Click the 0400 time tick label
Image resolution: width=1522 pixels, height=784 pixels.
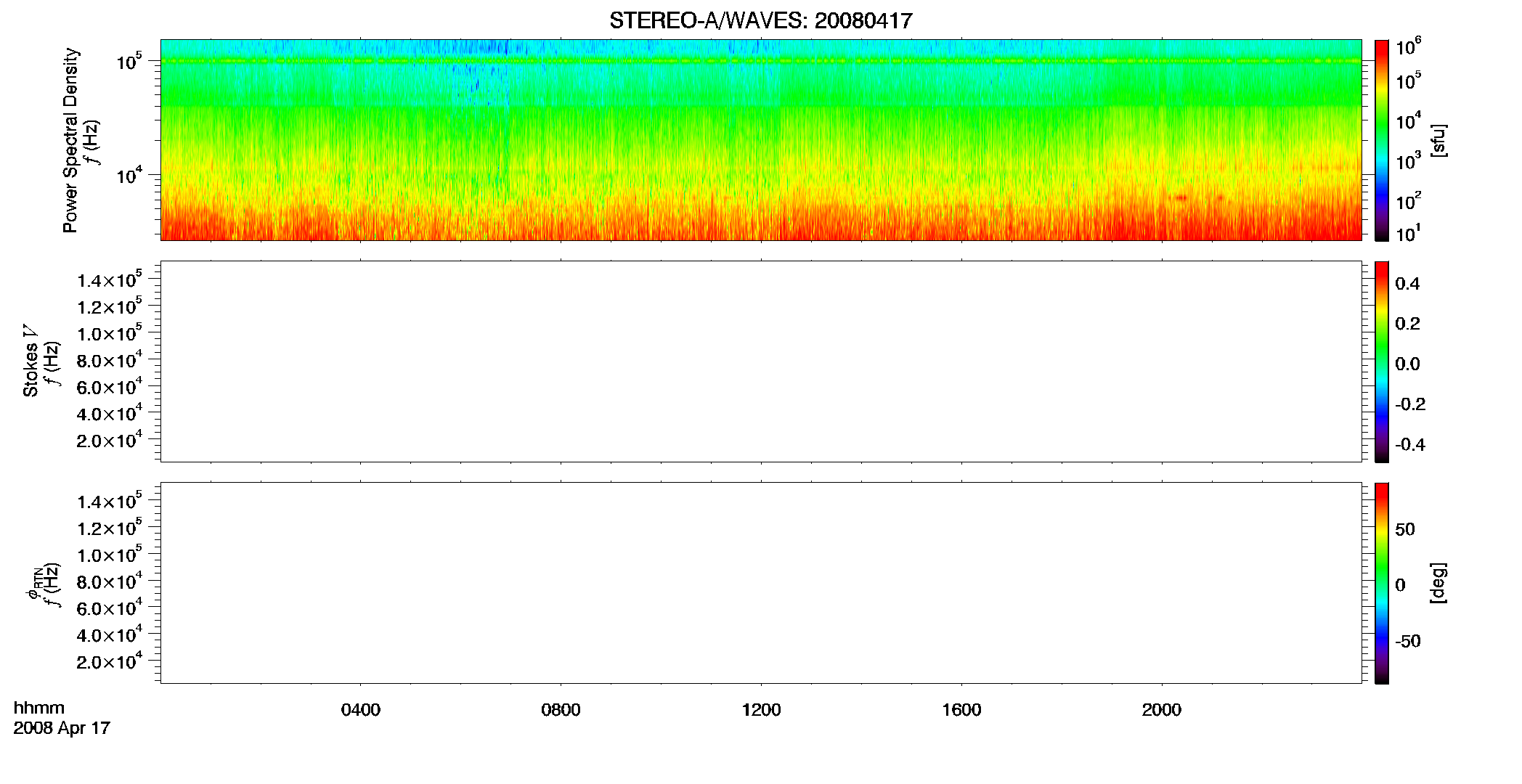pos(361,710)
